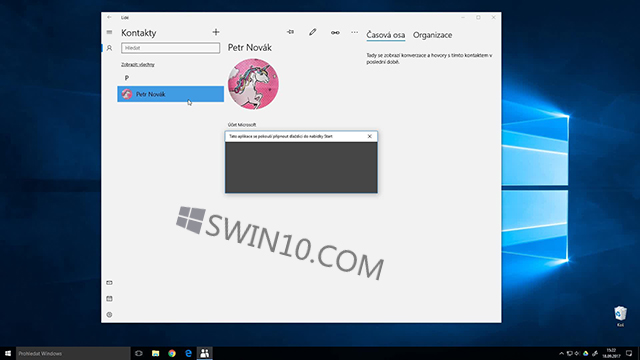Pin Petr Novák contact to Start

click(290, 32)
